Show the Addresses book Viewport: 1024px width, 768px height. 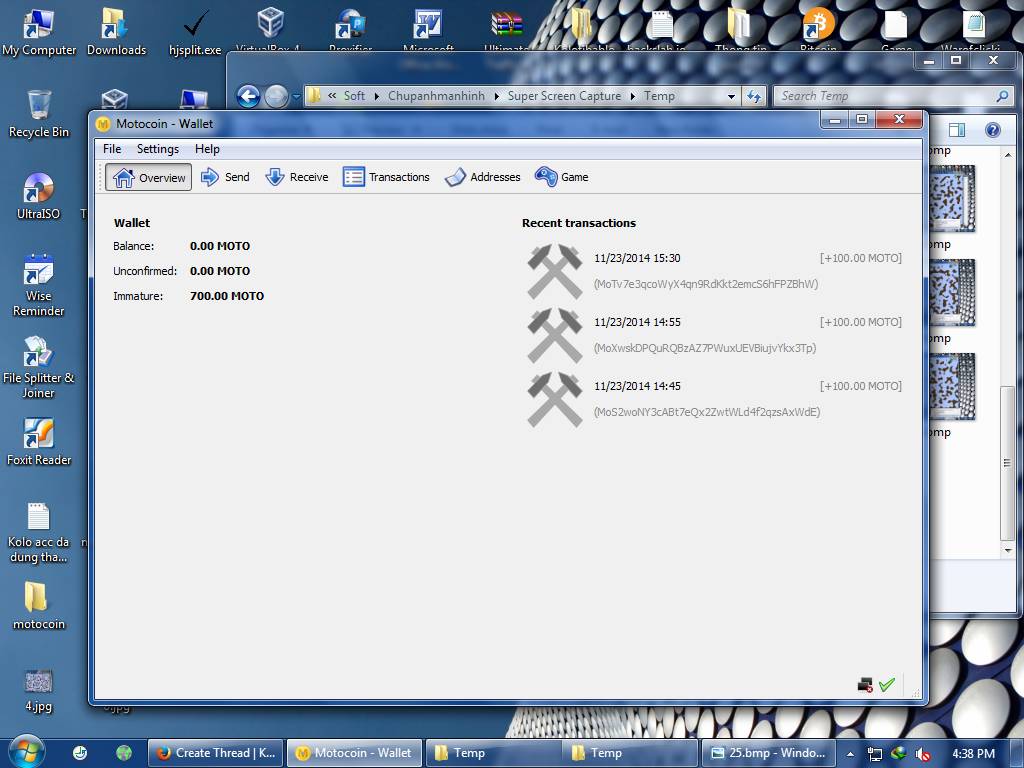coord(483,177)
